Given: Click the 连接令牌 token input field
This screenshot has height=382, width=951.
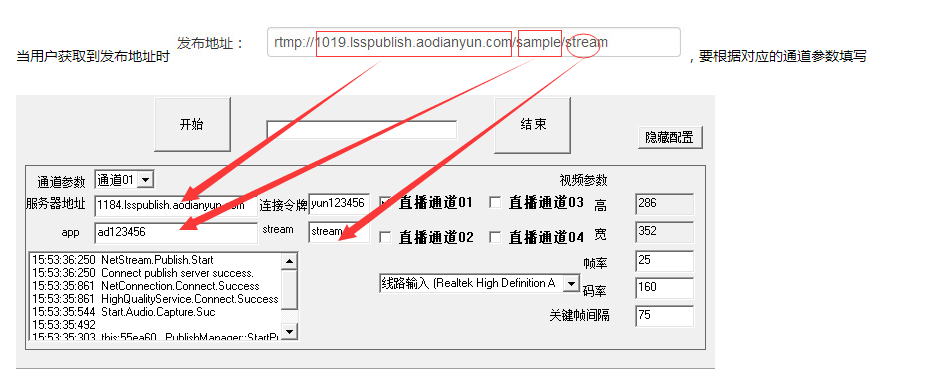Looking at the screenshot, I should 339,204.
